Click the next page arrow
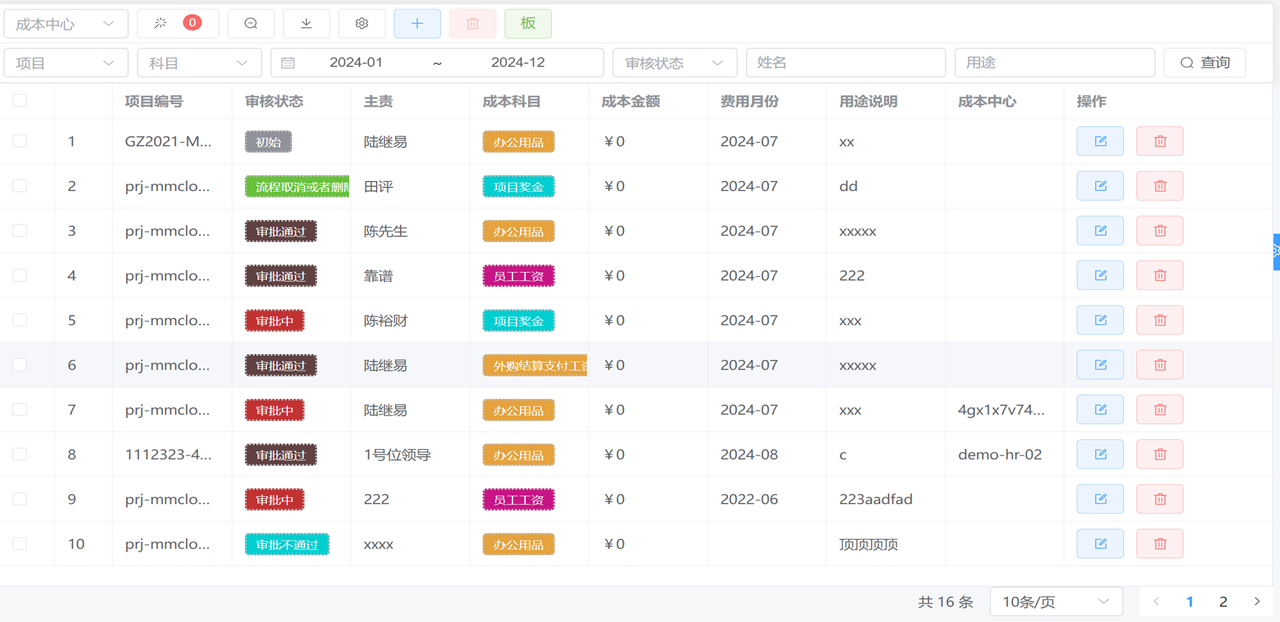 [1257, 602]
